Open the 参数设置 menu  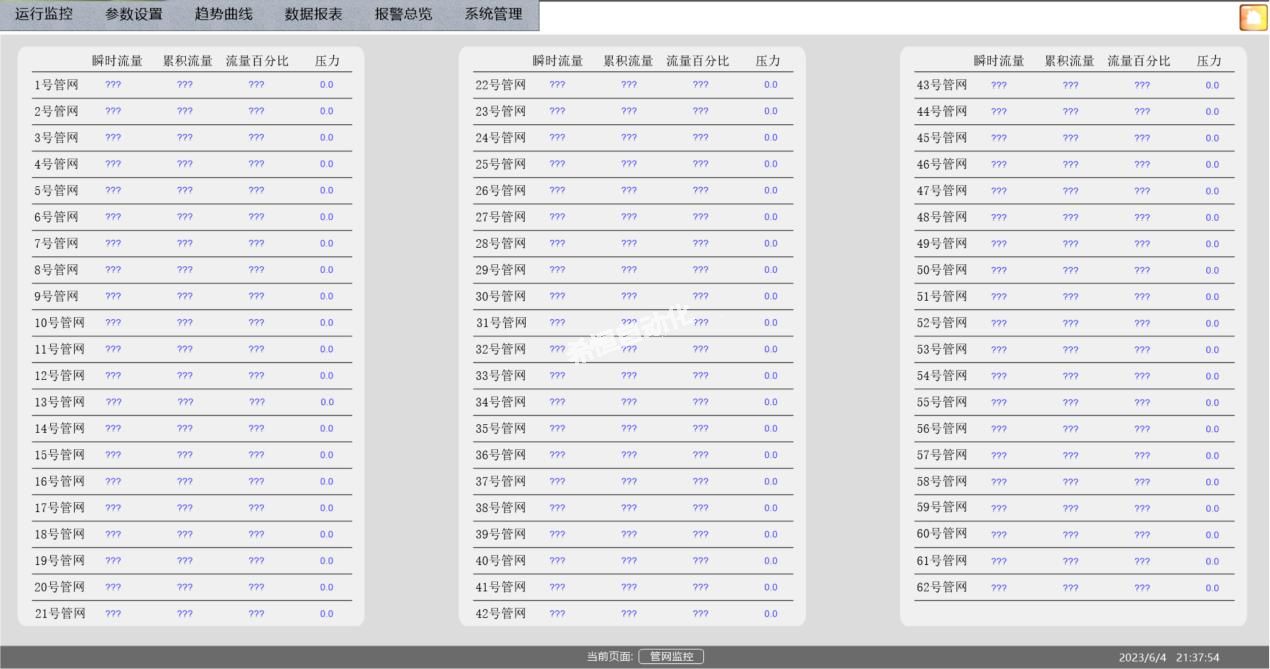click(134, 15)
